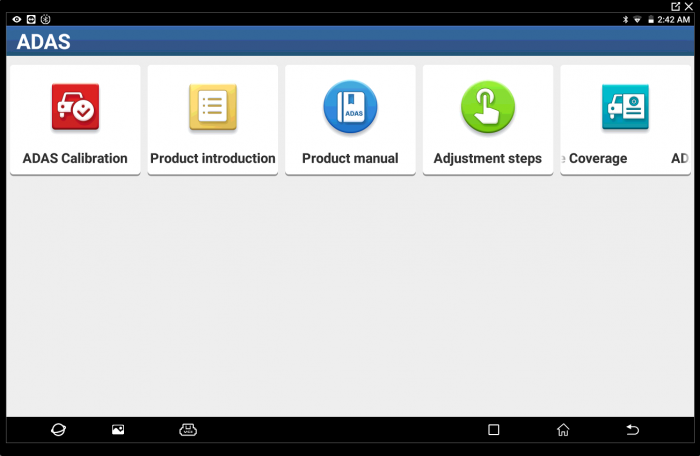The height and width of the screenshot is (456, 700).
Task: Click the ADAS header title
Action: (43, 42)
